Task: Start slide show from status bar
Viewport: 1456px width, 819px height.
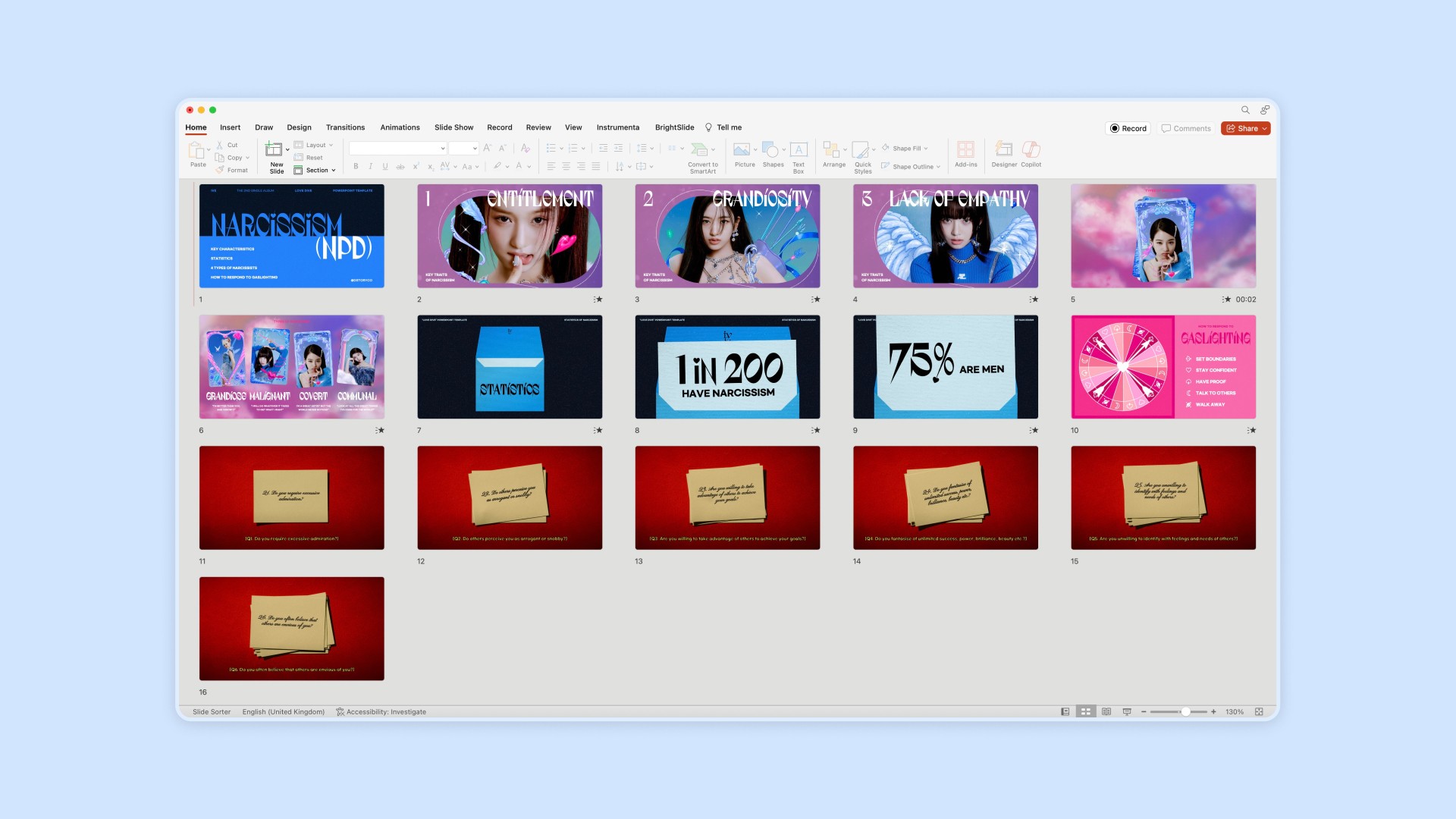Action: click(x=1127, y=712)
